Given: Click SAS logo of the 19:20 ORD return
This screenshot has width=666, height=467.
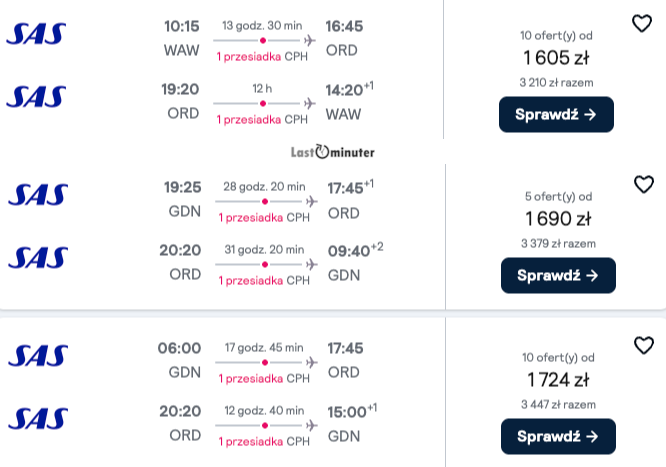Looking at the screenshot, I should [x=37, y=96].
